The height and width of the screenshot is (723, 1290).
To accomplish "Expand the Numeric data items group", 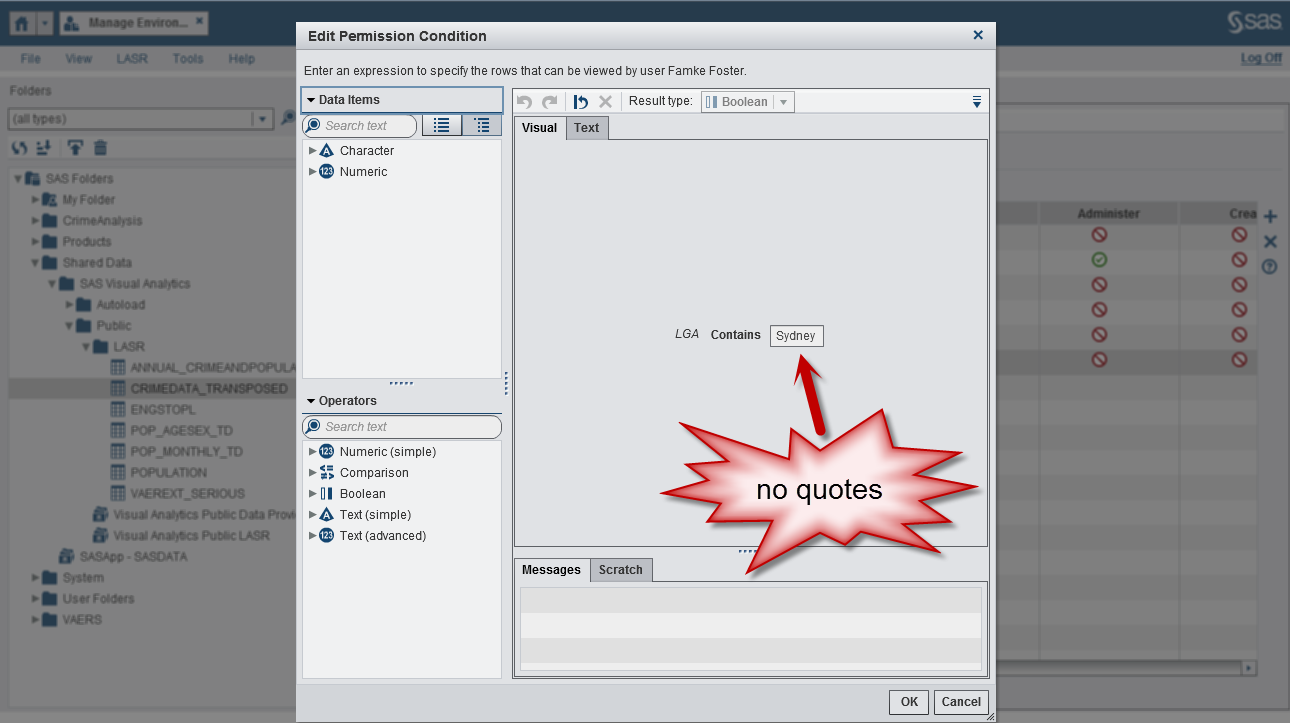I will point(313,171).
